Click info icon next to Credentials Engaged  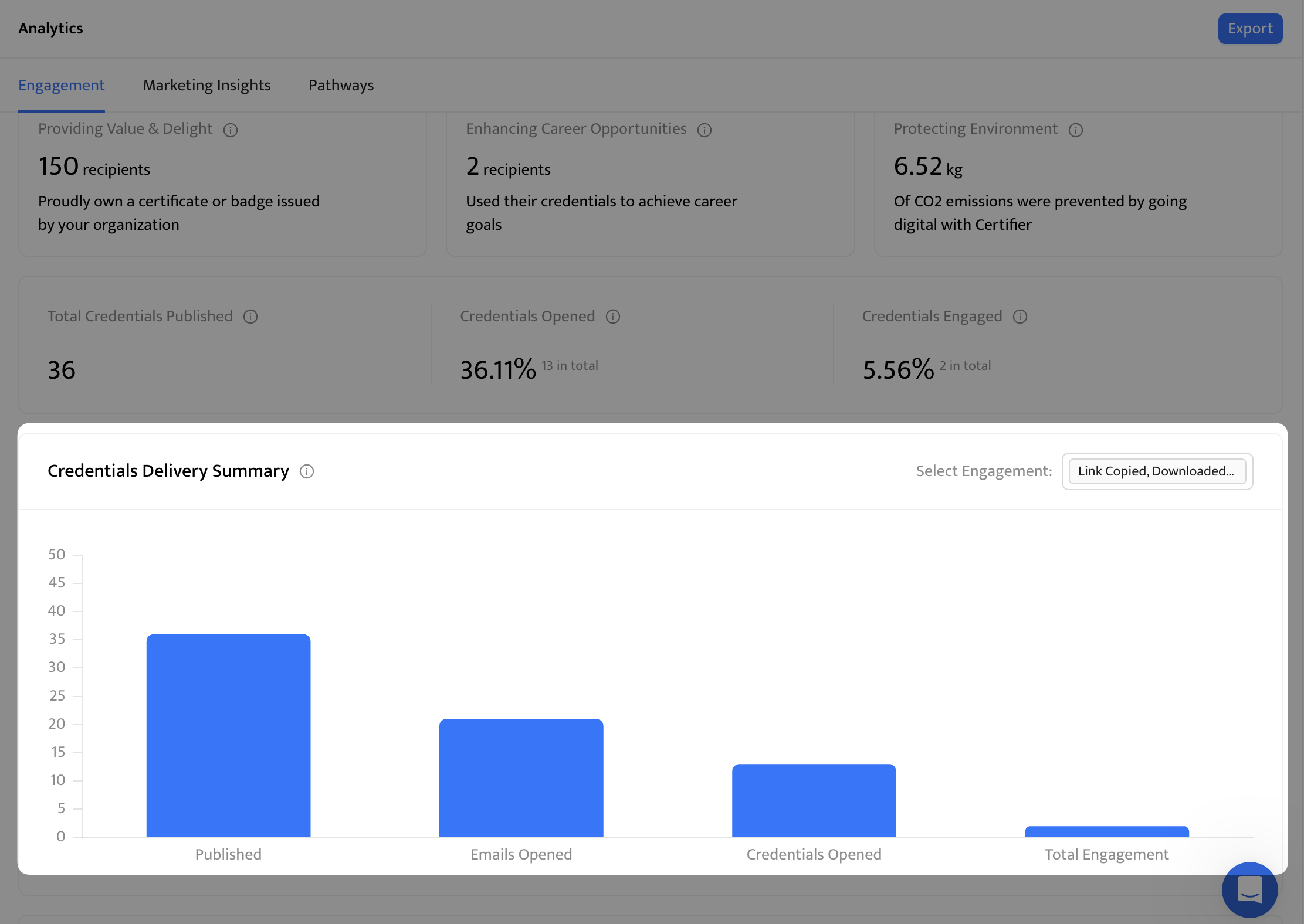1020,317
